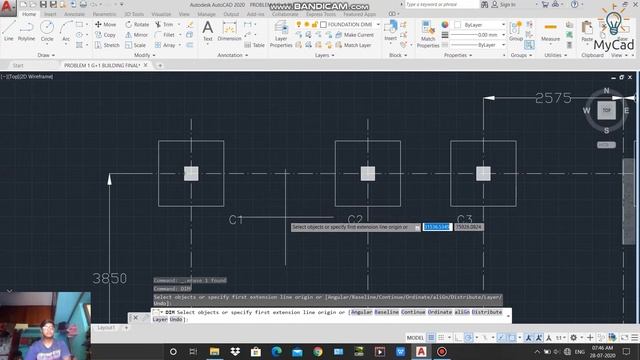This screenshot has height=360, width=640.
Task: Insert a Table
Action: [255, 45]
